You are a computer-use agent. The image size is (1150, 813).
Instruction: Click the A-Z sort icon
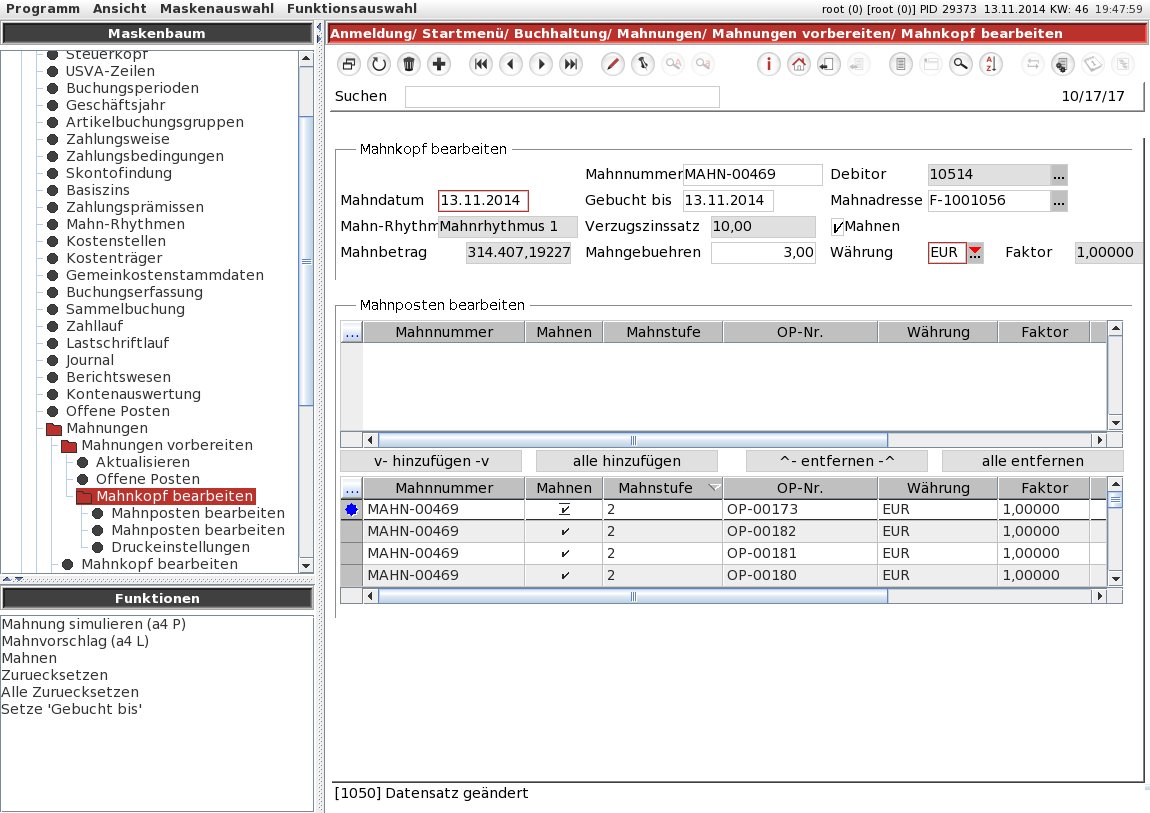(990, 65)
